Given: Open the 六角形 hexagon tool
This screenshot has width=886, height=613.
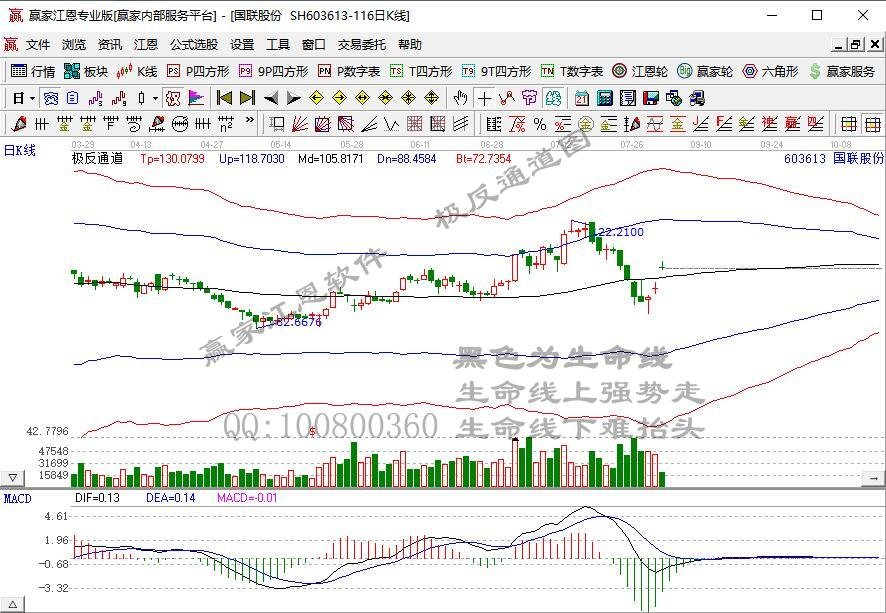Looking at the screenshot, I should 770,71.
